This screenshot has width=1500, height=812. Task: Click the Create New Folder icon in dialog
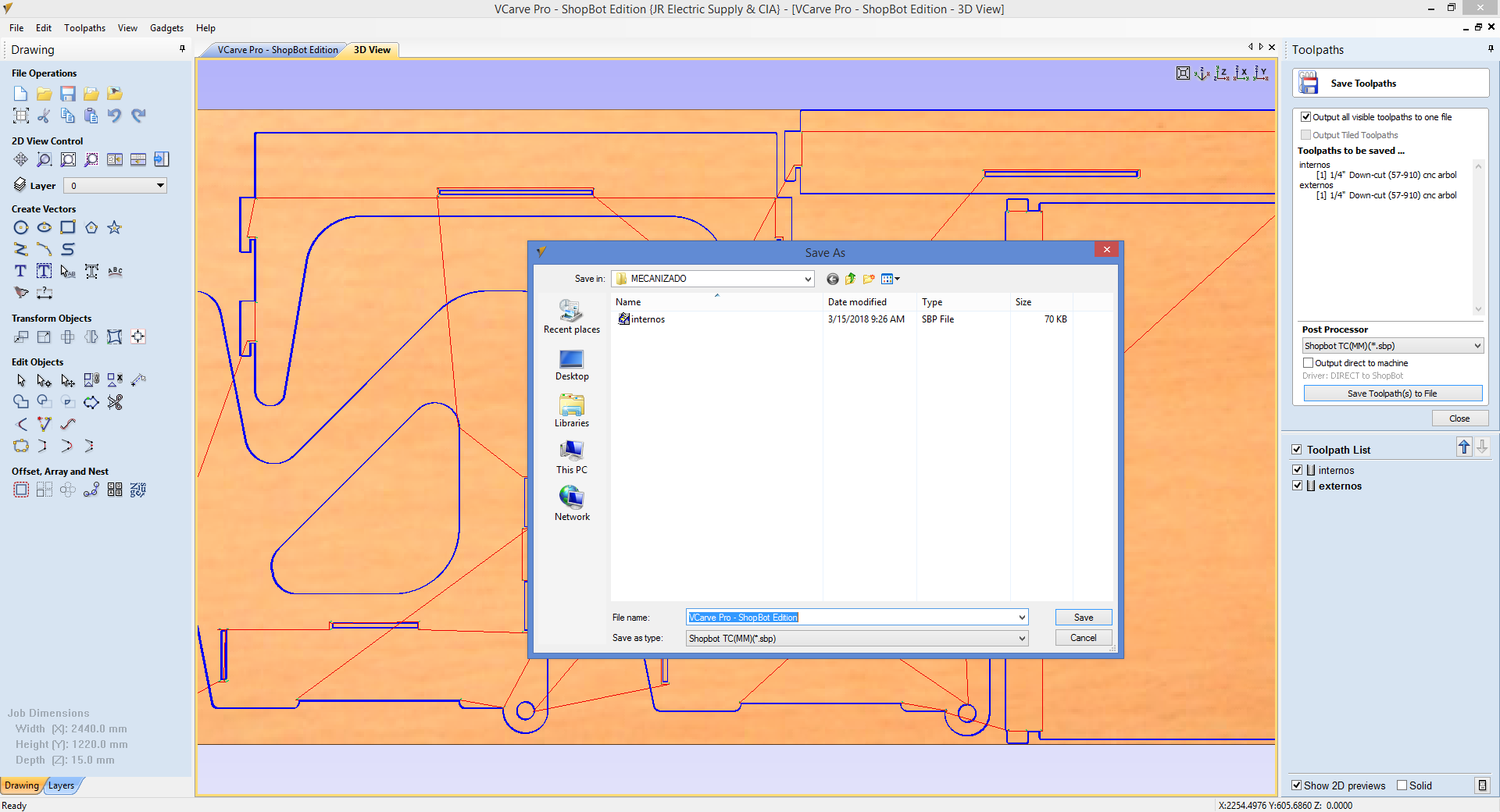pos(869,279)
